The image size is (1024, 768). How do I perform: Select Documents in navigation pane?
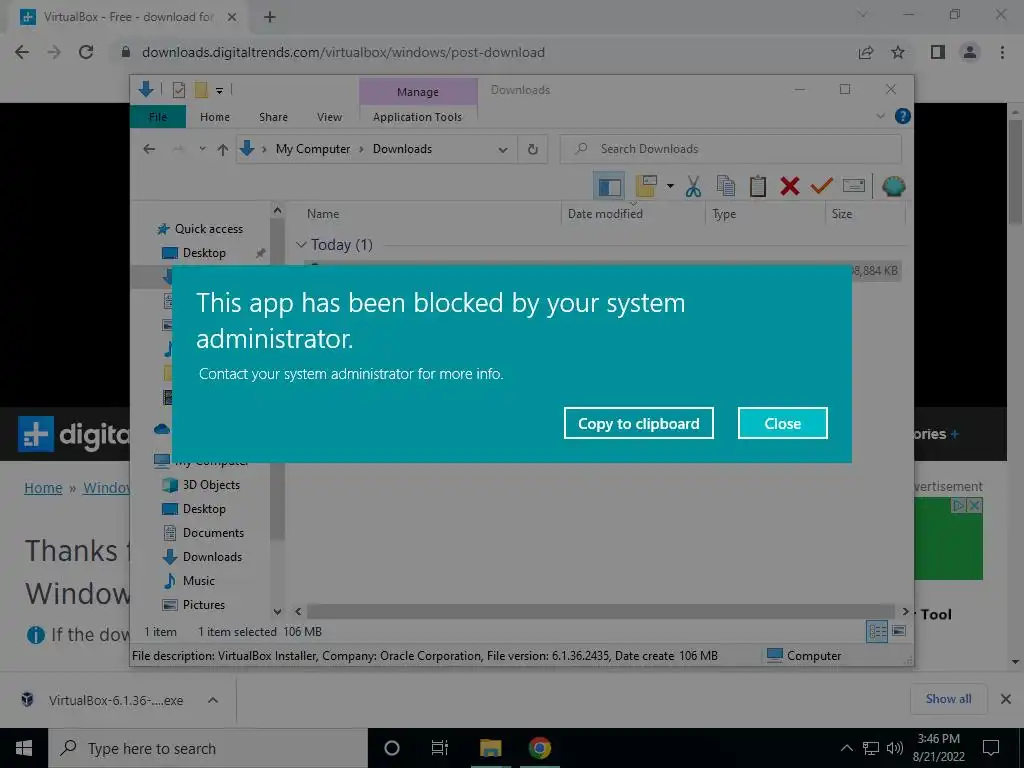point(213,532)
